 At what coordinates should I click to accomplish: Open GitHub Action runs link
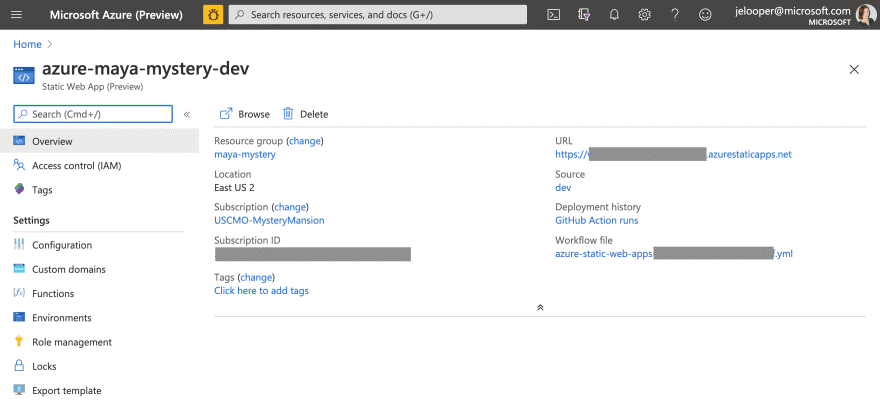click(596, 220)
